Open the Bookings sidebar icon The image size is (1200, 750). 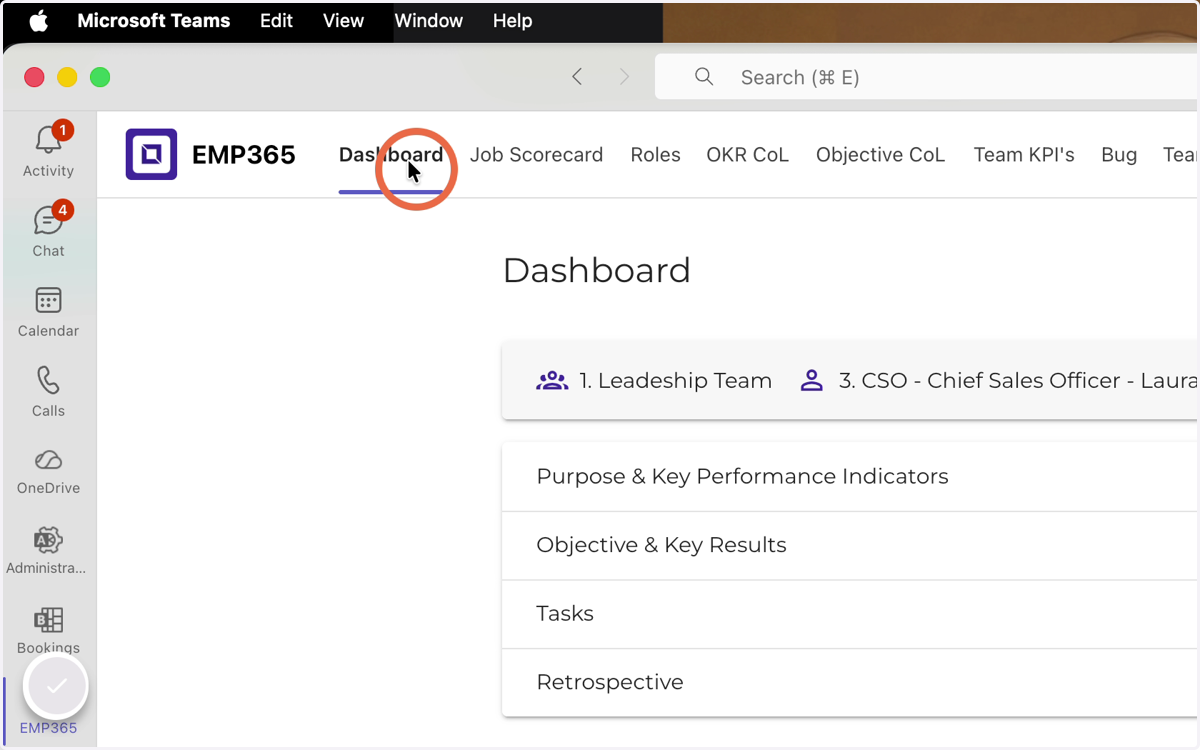(48, 620)
